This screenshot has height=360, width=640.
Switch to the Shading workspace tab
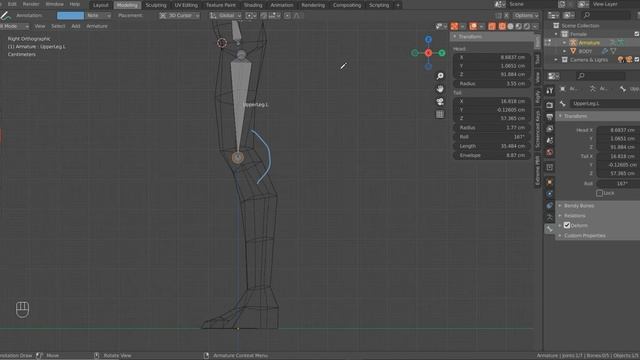point(253,5)
